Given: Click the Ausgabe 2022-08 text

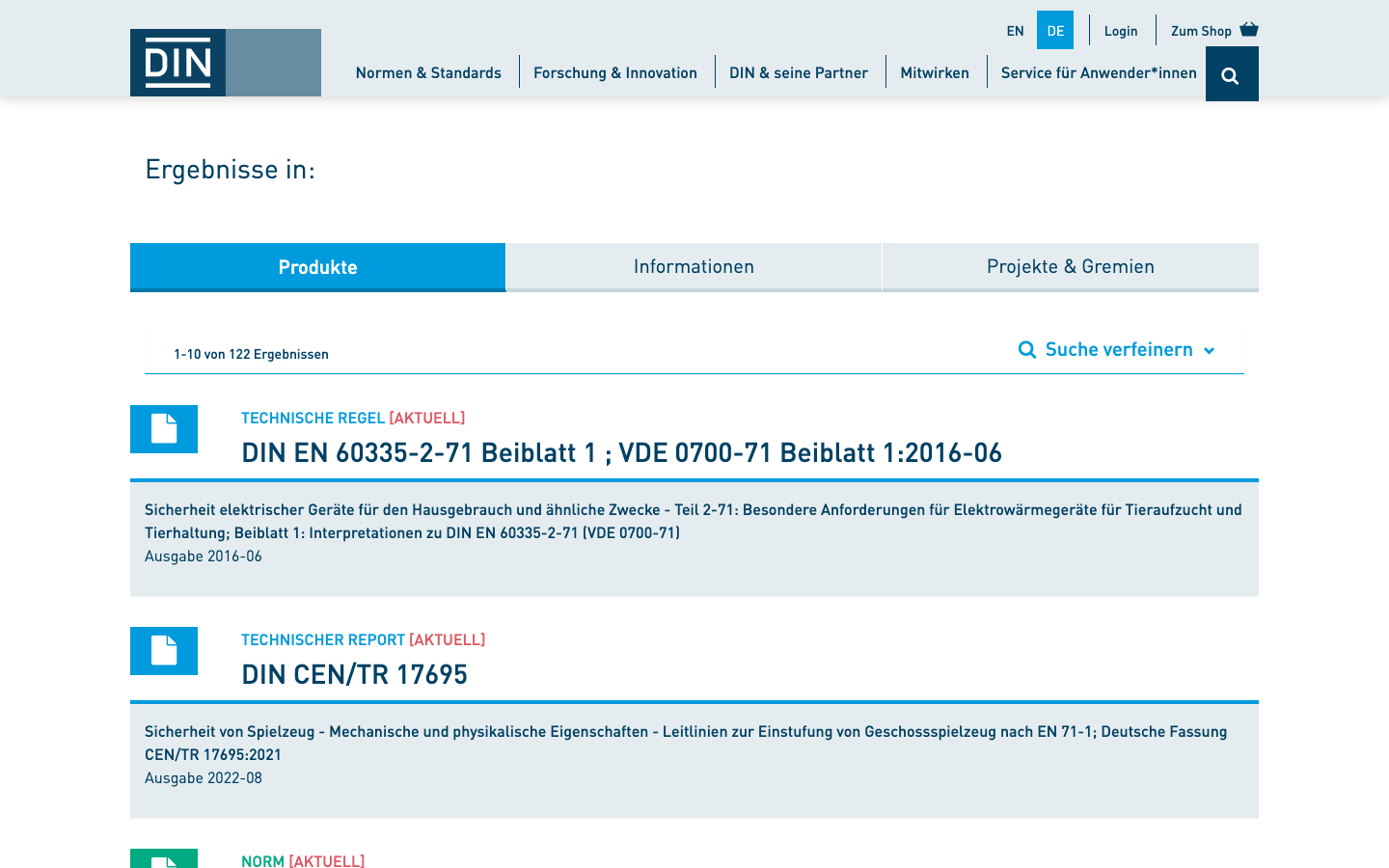Looking at the screenshot, I should coord(204,777).
